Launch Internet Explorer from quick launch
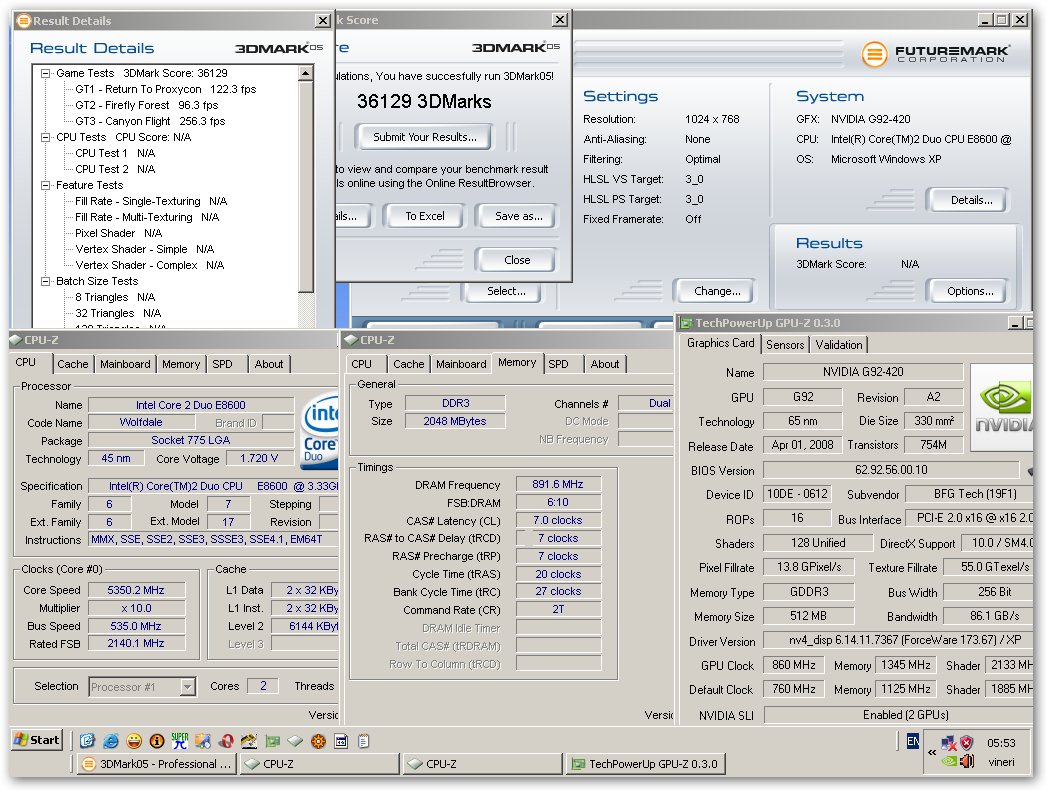 click(111, 741)
